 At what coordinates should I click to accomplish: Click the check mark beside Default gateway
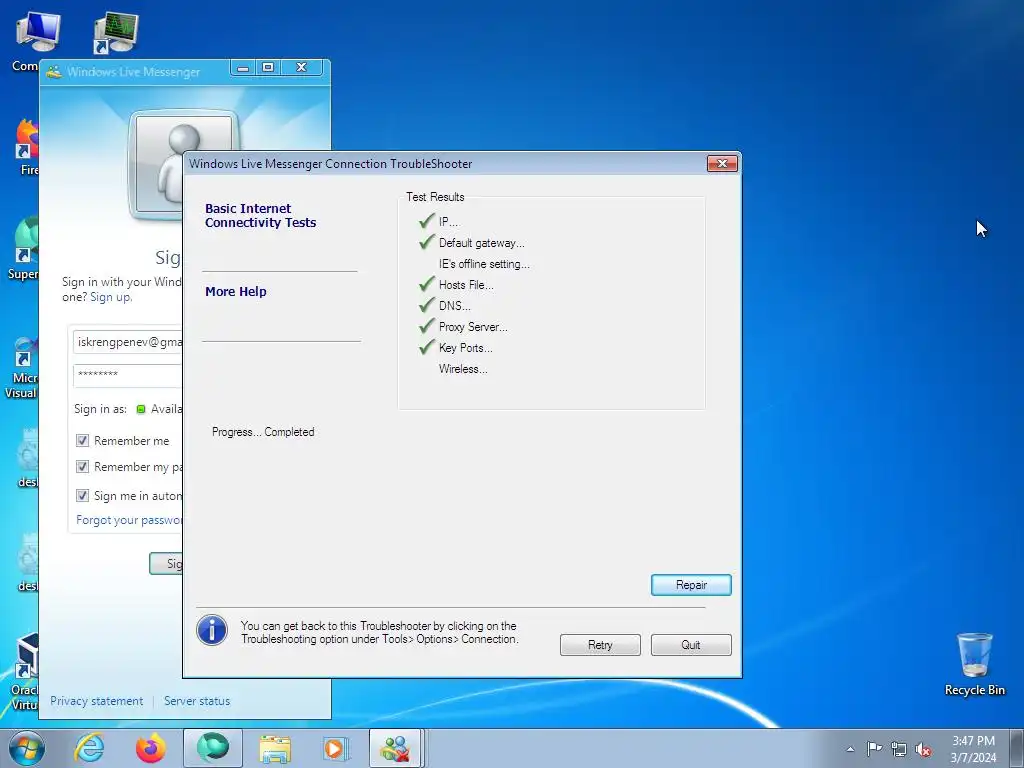(x=427, y=242)
